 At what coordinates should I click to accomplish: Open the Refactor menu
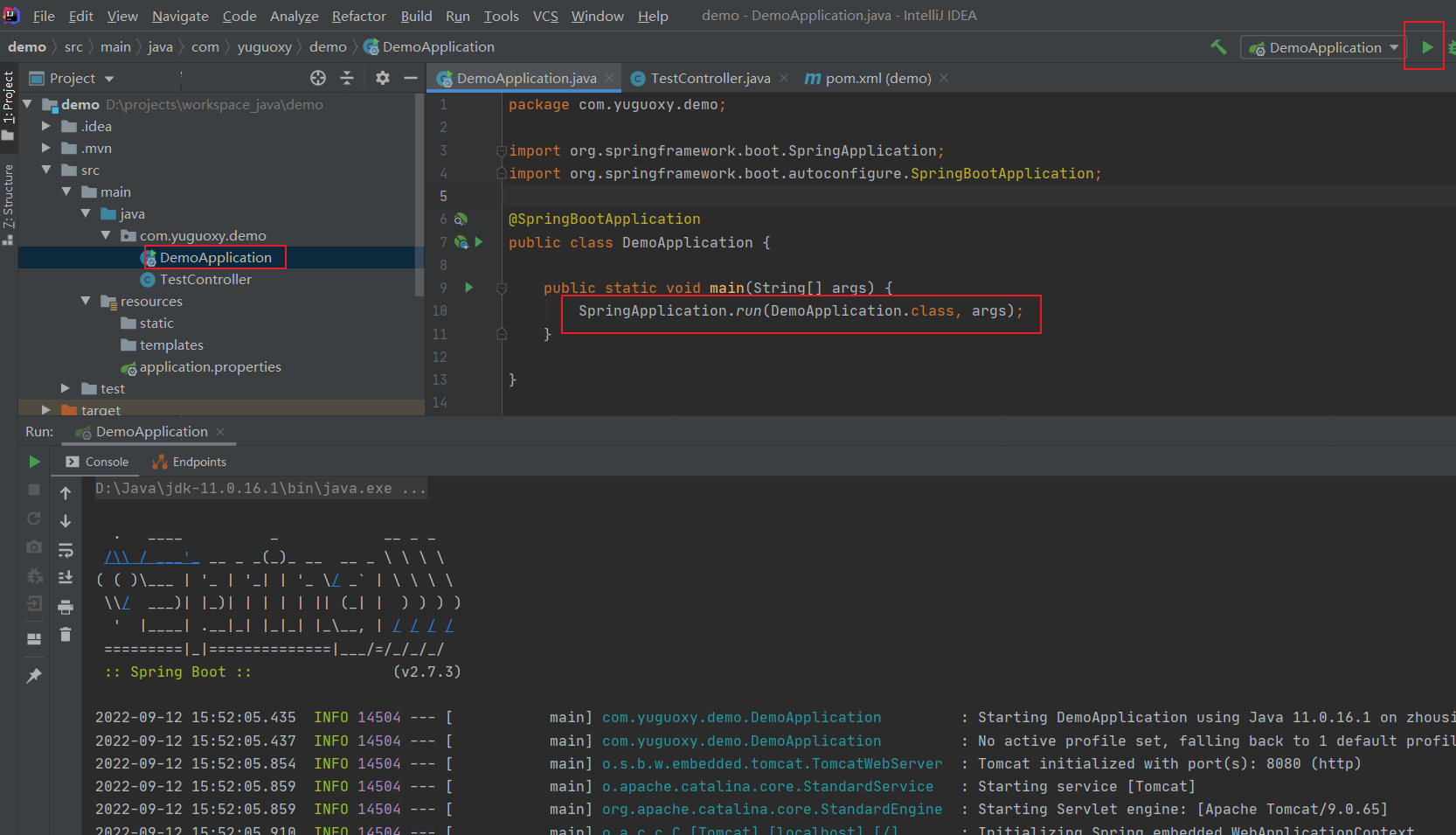click(x=358, y=16)
